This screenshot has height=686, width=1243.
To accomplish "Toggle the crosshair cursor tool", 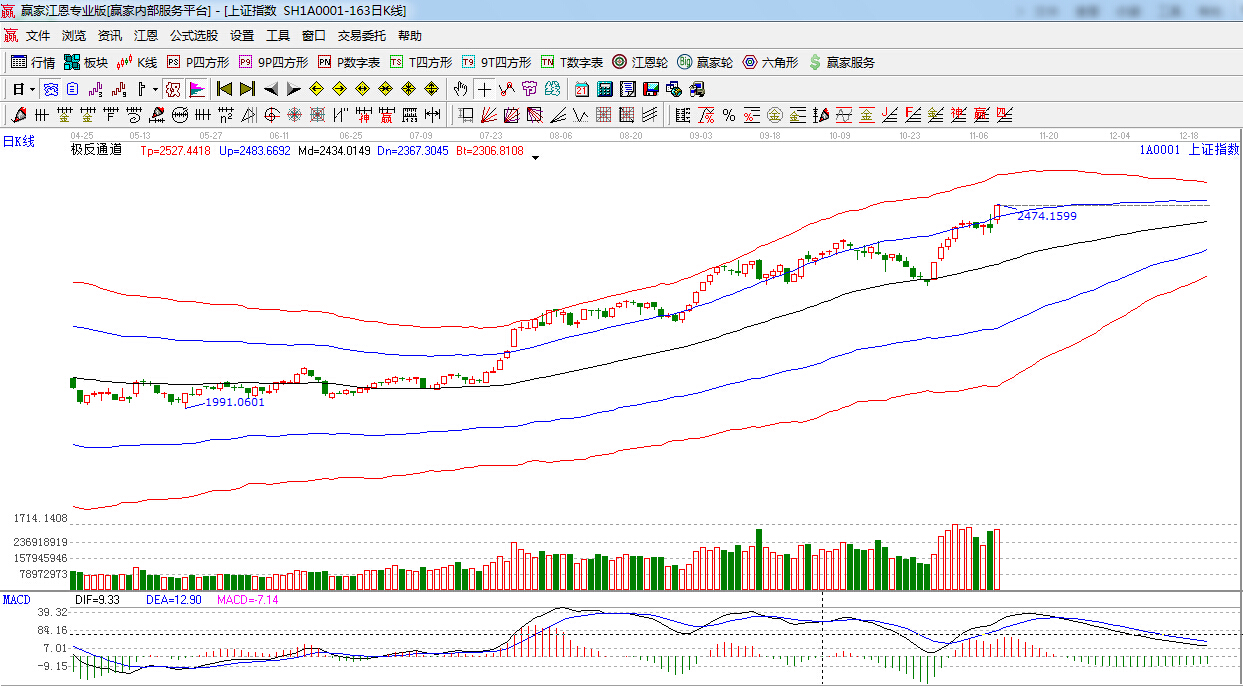I will click(x=484, y=89).
